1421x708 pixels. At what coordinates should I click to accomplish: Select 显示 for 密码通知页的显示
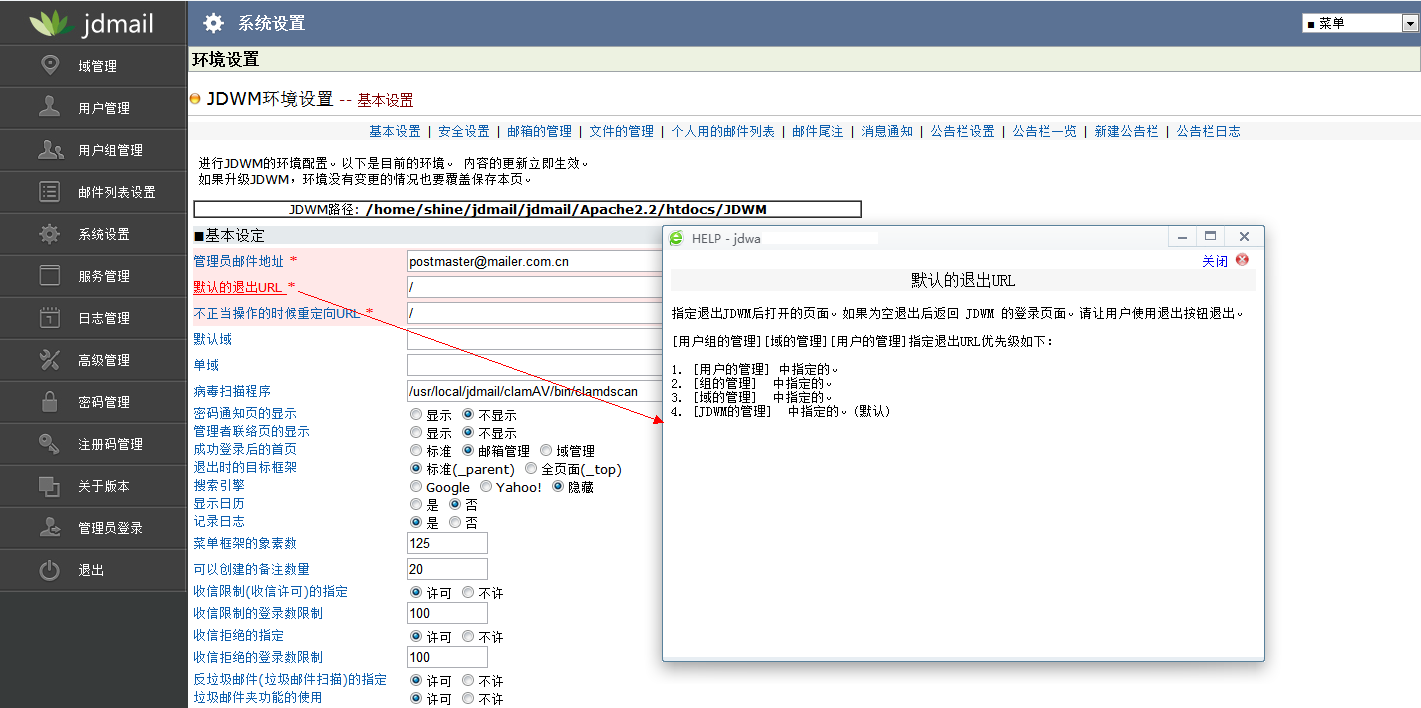[416, 414]
